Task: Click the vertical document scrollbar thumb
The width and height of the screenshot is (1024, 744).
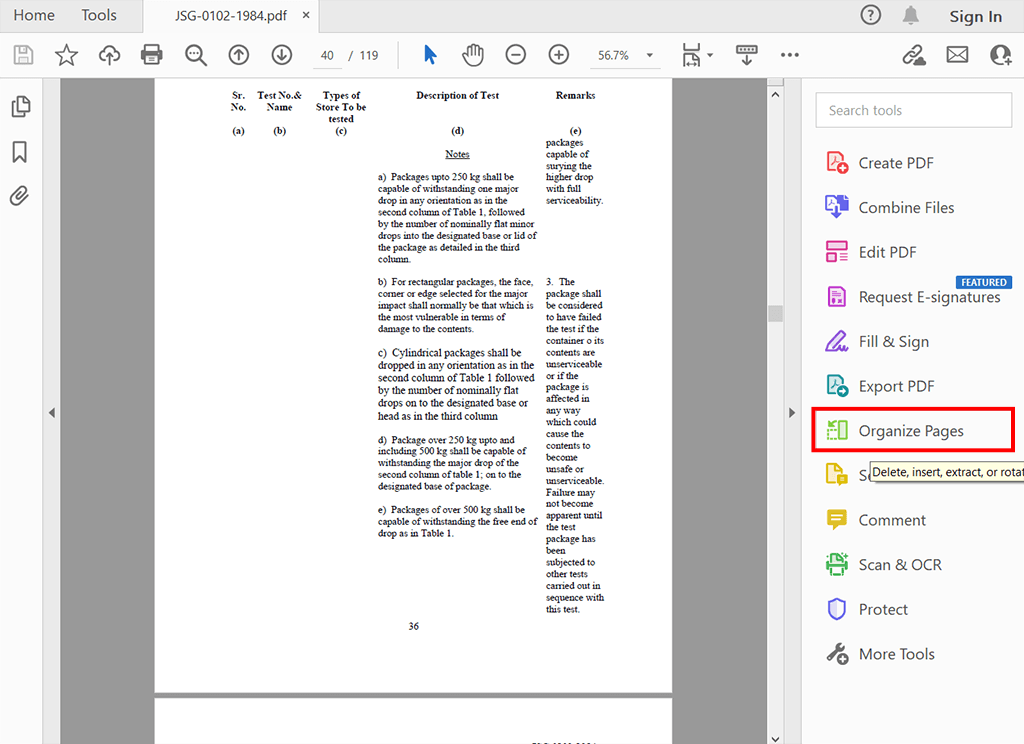Action: pos(774,314)
